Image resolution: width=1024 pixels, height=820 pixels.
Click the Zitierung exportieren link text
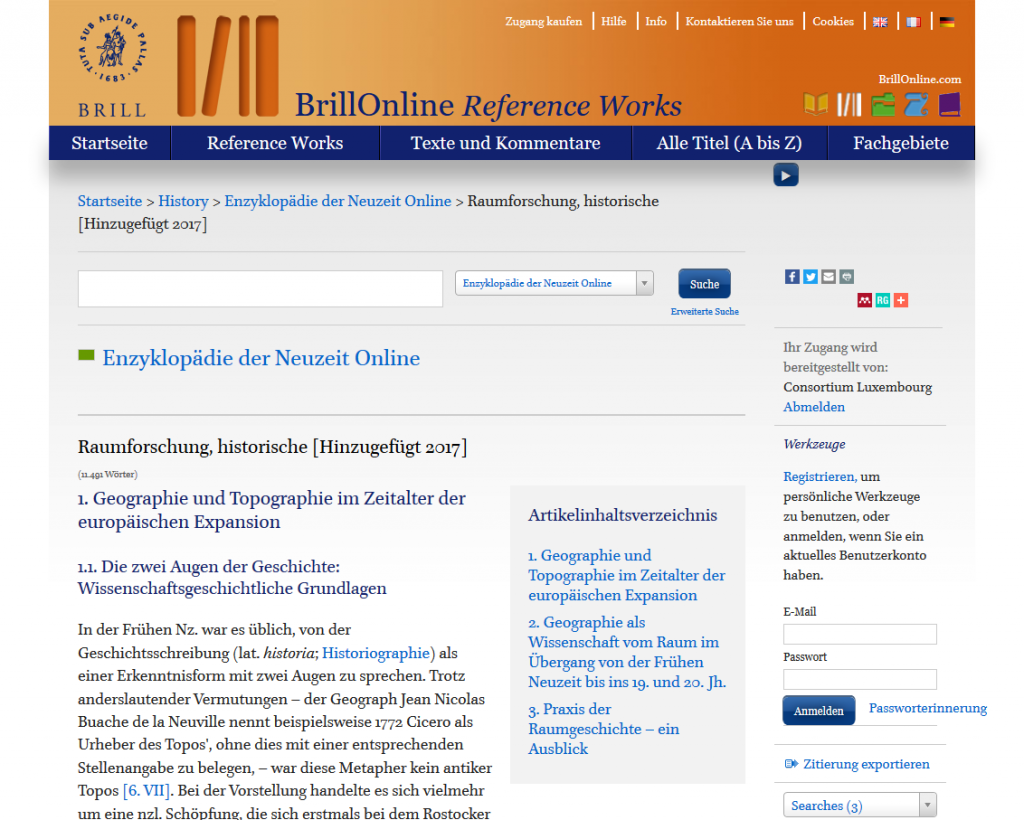[x=866, y=764]
